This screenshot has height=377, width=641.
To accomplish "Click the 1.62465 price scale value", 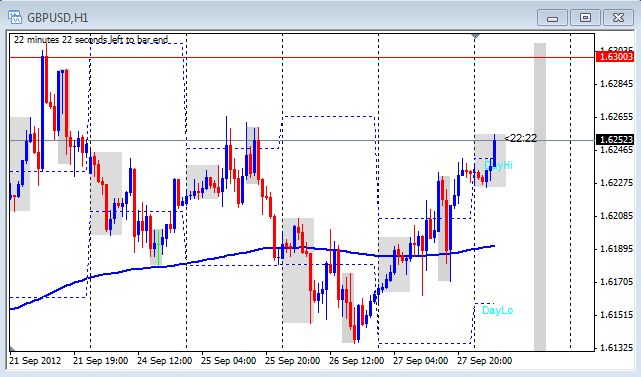I will click(616, 150).
